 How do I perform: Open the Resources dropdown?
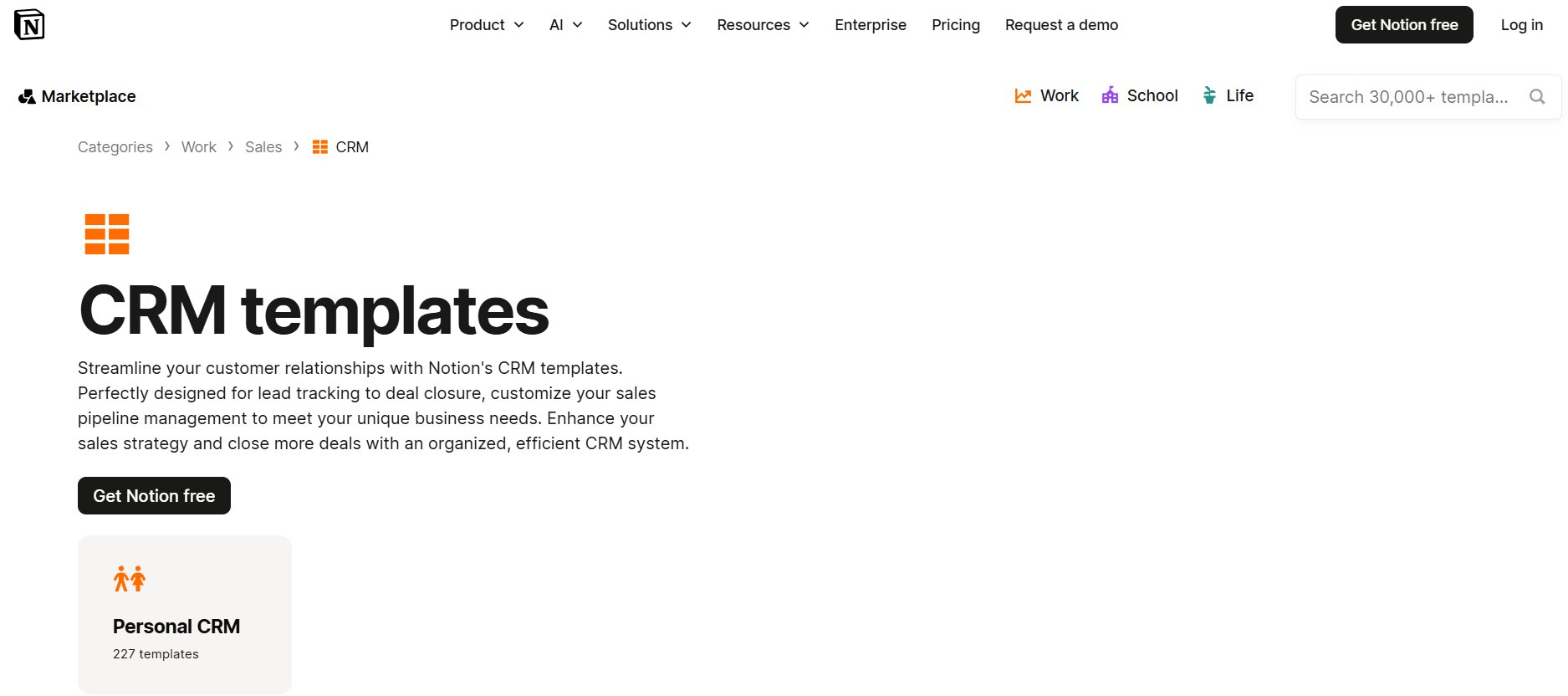[763, 25]
